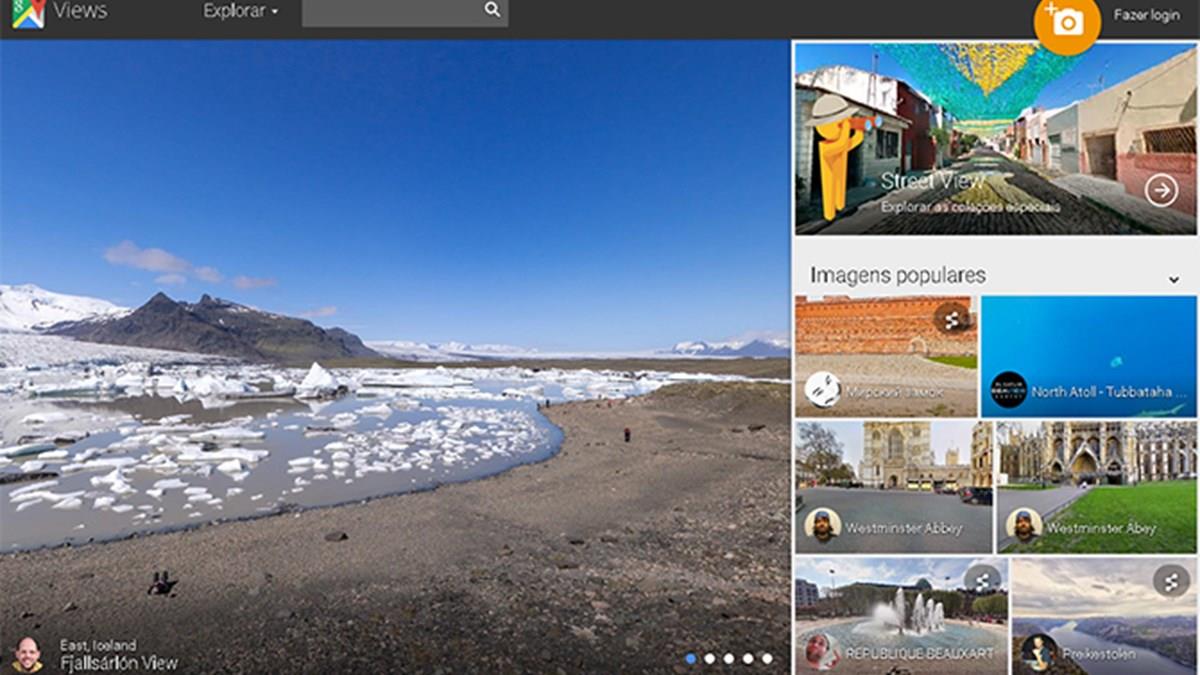Select the first carousel dot indicator
The width and height of the screenshot is (1200, 675).
[691, 658]
